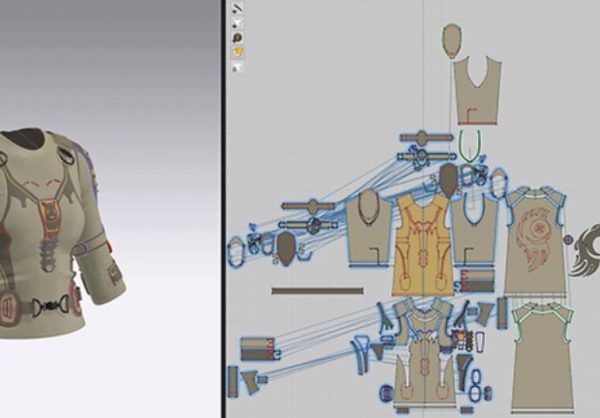
Task: Click the second tool icon in 2D toolbar
Action: [239, 22]
